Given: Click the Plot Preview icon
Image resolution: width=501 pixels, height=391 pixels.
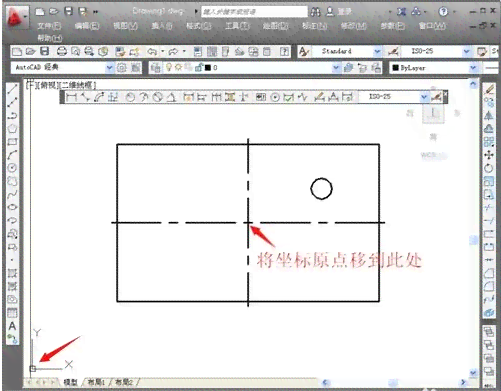Looking at the screenshot, I should pyautogui.click(x=76, y=52).
